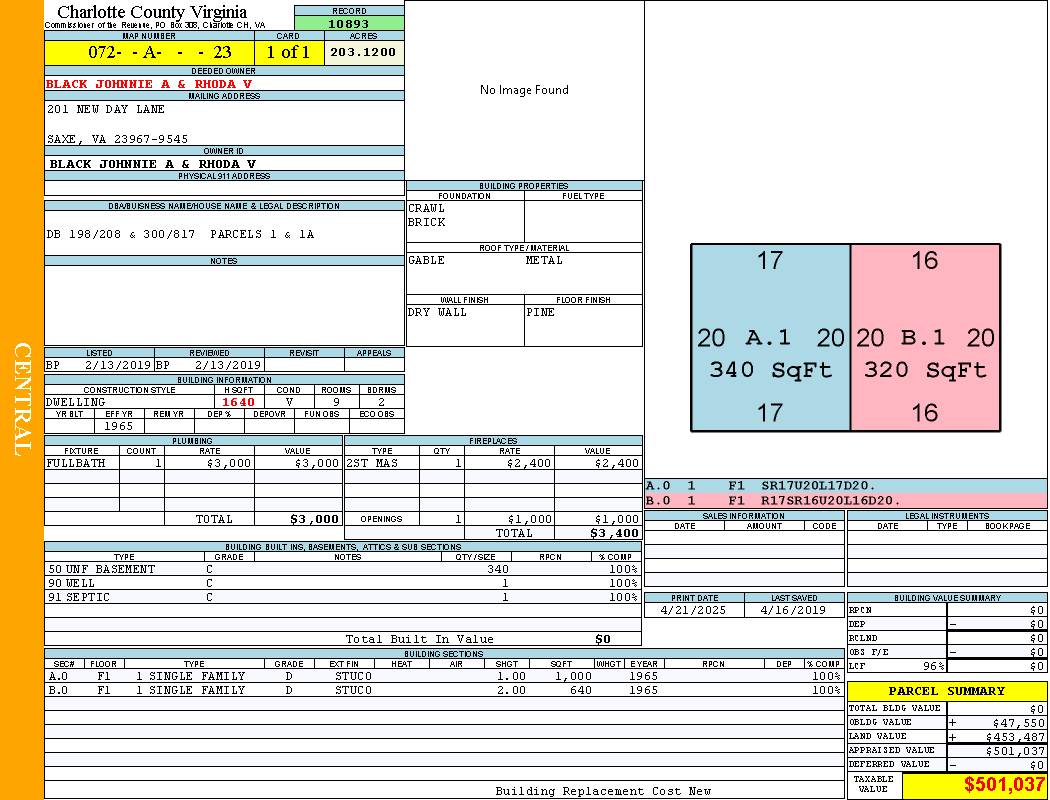Click the green record number 10893
1050x800 pixels.
pyautogui.click(x=349, y=23)
